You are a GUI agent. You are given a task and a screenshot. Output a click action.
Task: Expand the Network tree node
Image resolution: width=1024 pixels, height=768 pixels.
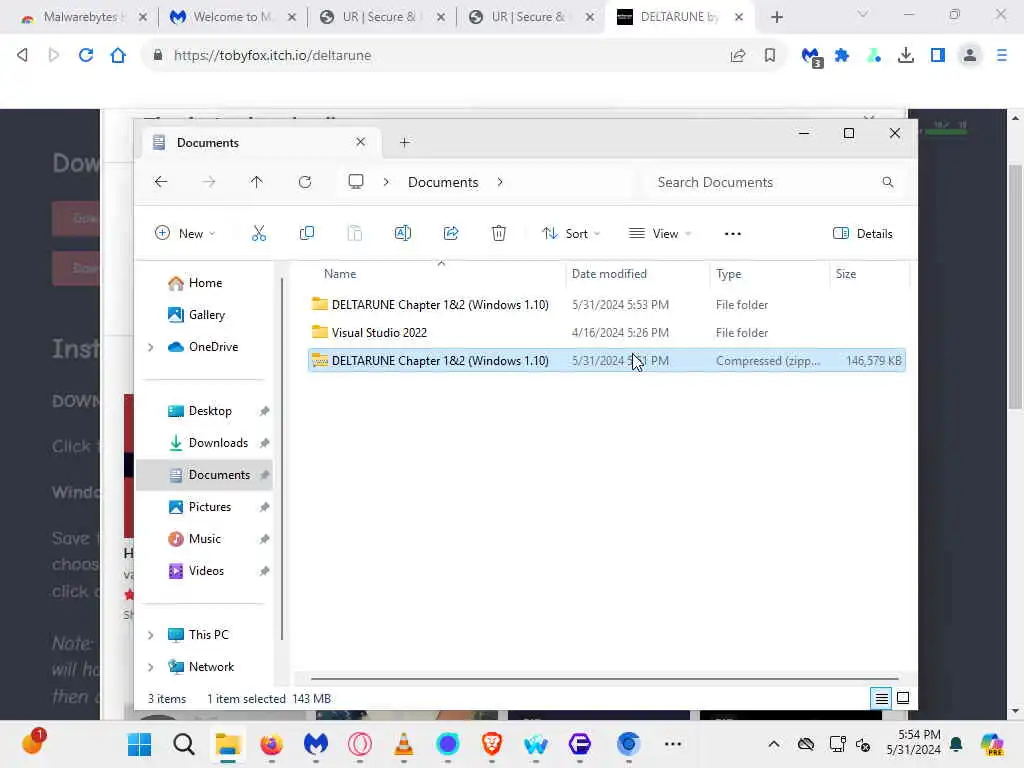151,667
